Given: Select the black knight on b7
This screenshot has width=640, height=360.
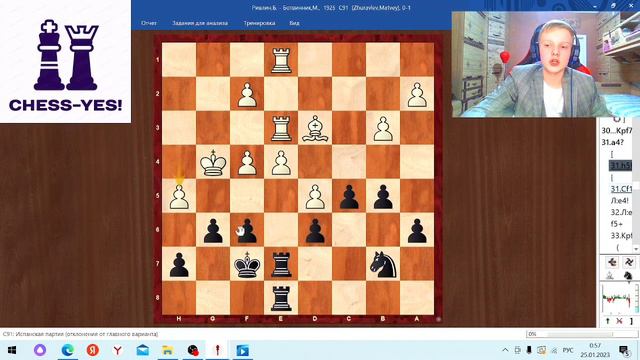Looking at the screenshot, I should pos(383,265).
